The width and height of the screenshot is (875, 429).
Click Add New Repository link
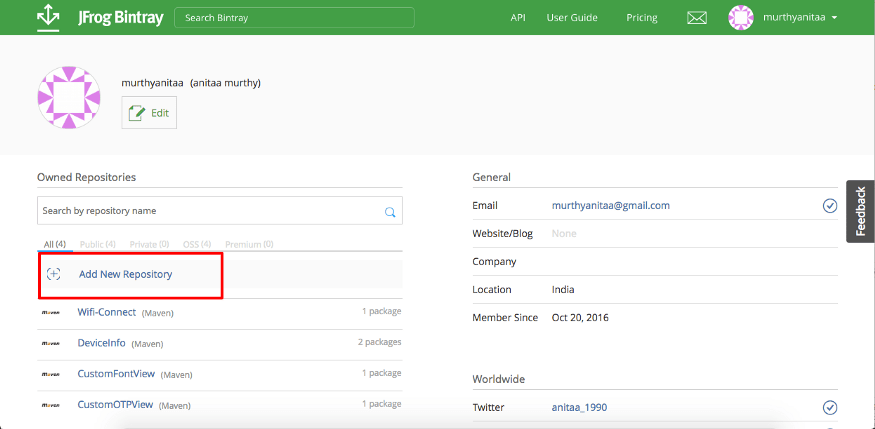126,274
